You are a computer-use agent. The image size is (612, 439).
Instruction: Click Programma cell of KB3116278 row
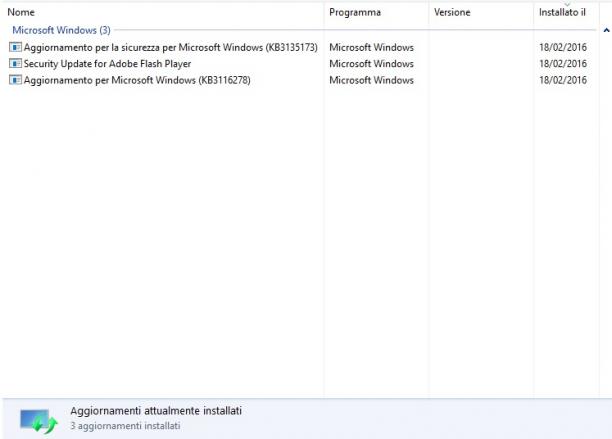click(x=371, y=80)
